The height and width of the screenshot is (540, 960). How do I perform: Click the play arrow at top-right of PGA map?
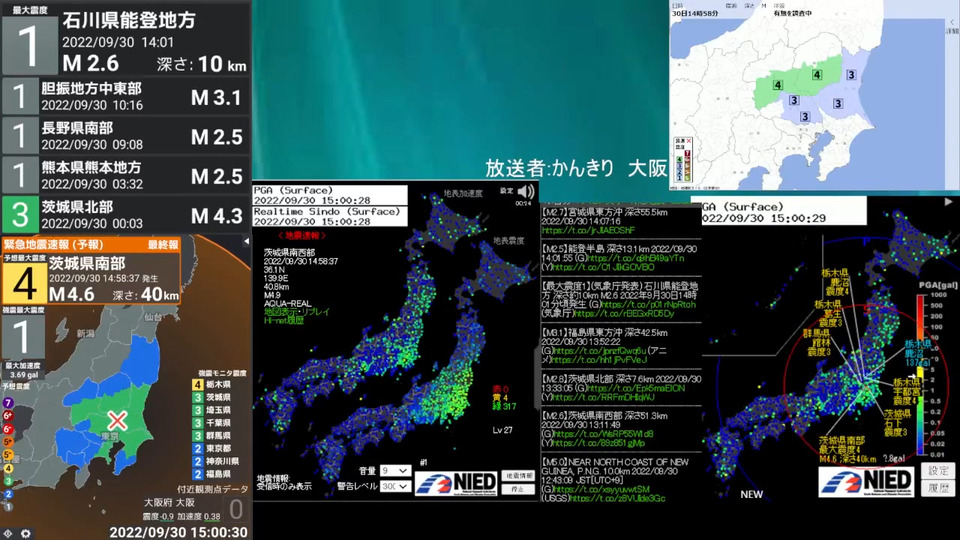pyautogui.click(x=948, y=201)
